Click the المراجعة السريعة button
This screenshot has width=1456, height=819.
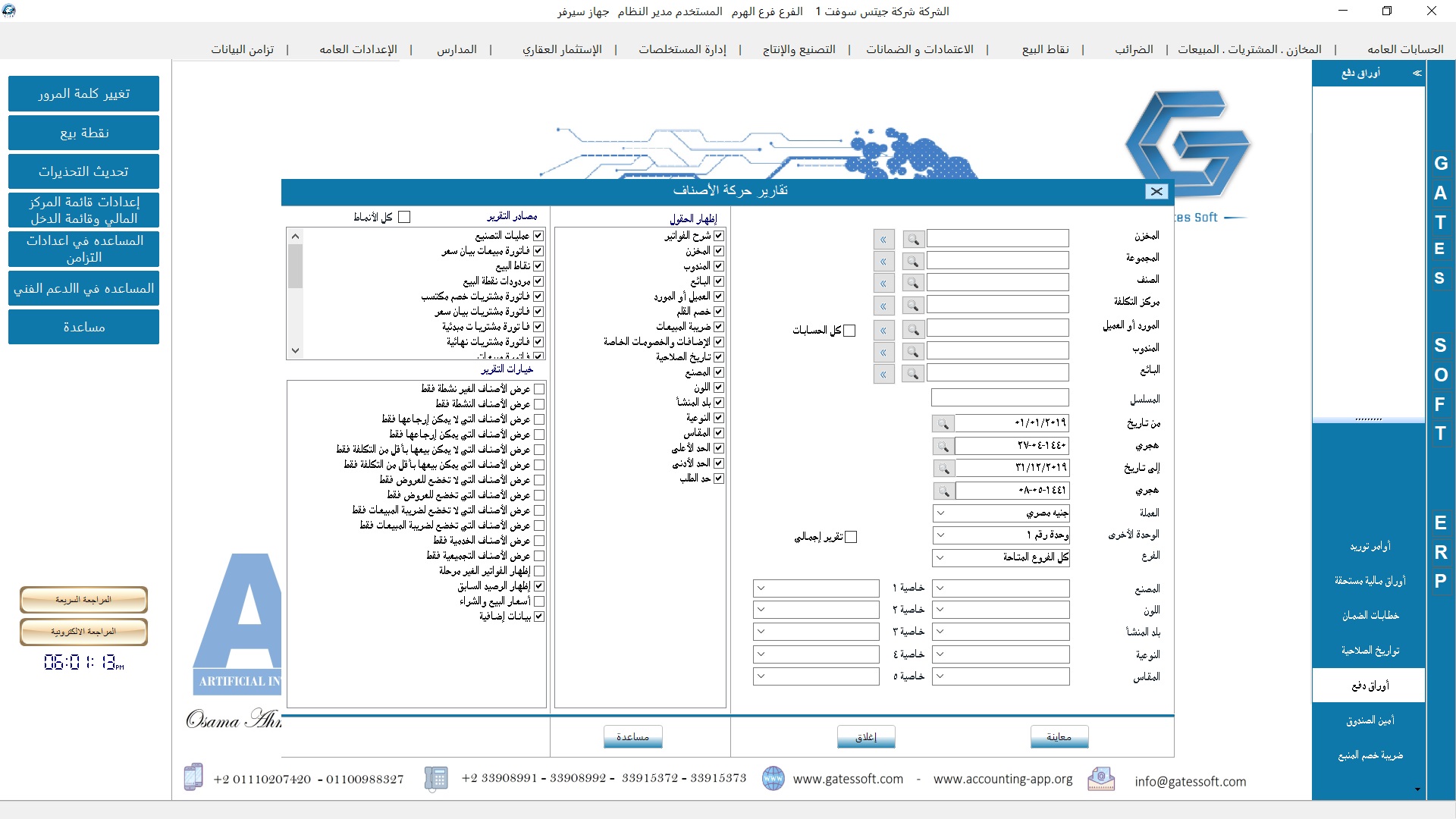tap(83, 600)
